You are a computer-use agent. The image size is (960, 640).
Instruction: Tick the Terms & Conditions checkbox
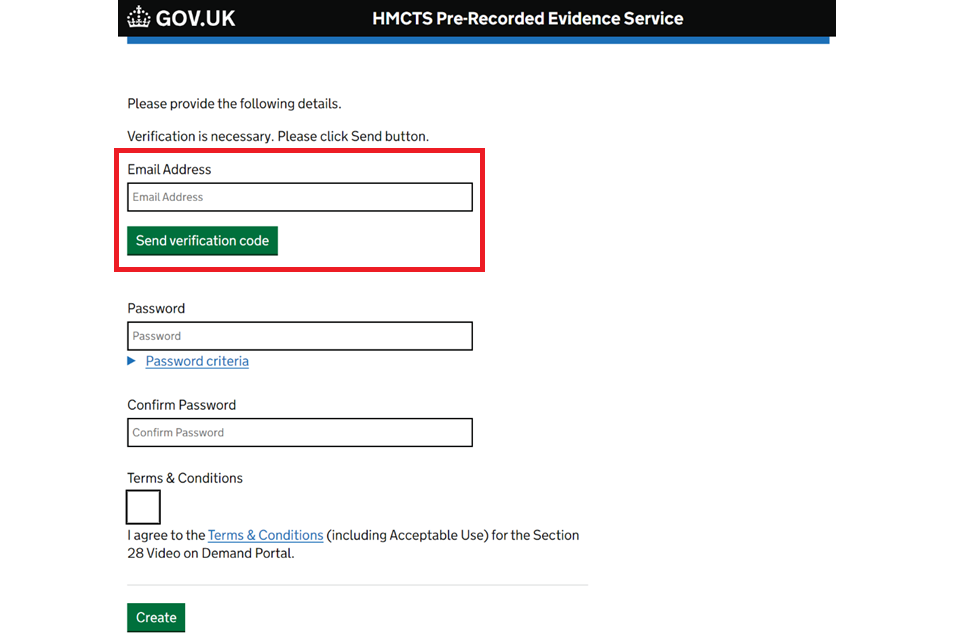click(x=144, y=507)
